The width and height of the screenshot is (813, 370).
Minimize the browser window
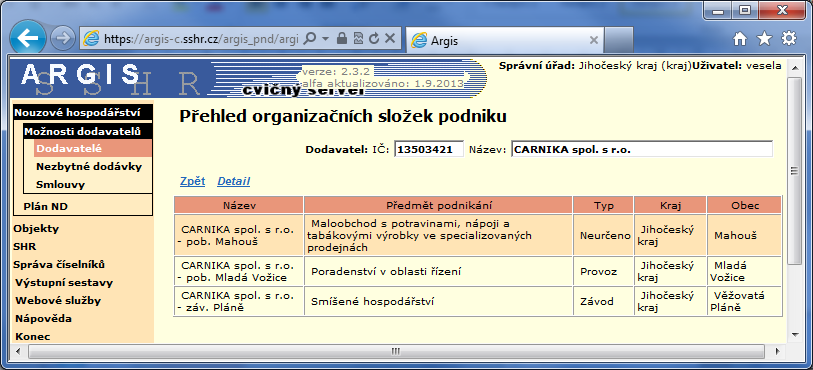point(718,10)
